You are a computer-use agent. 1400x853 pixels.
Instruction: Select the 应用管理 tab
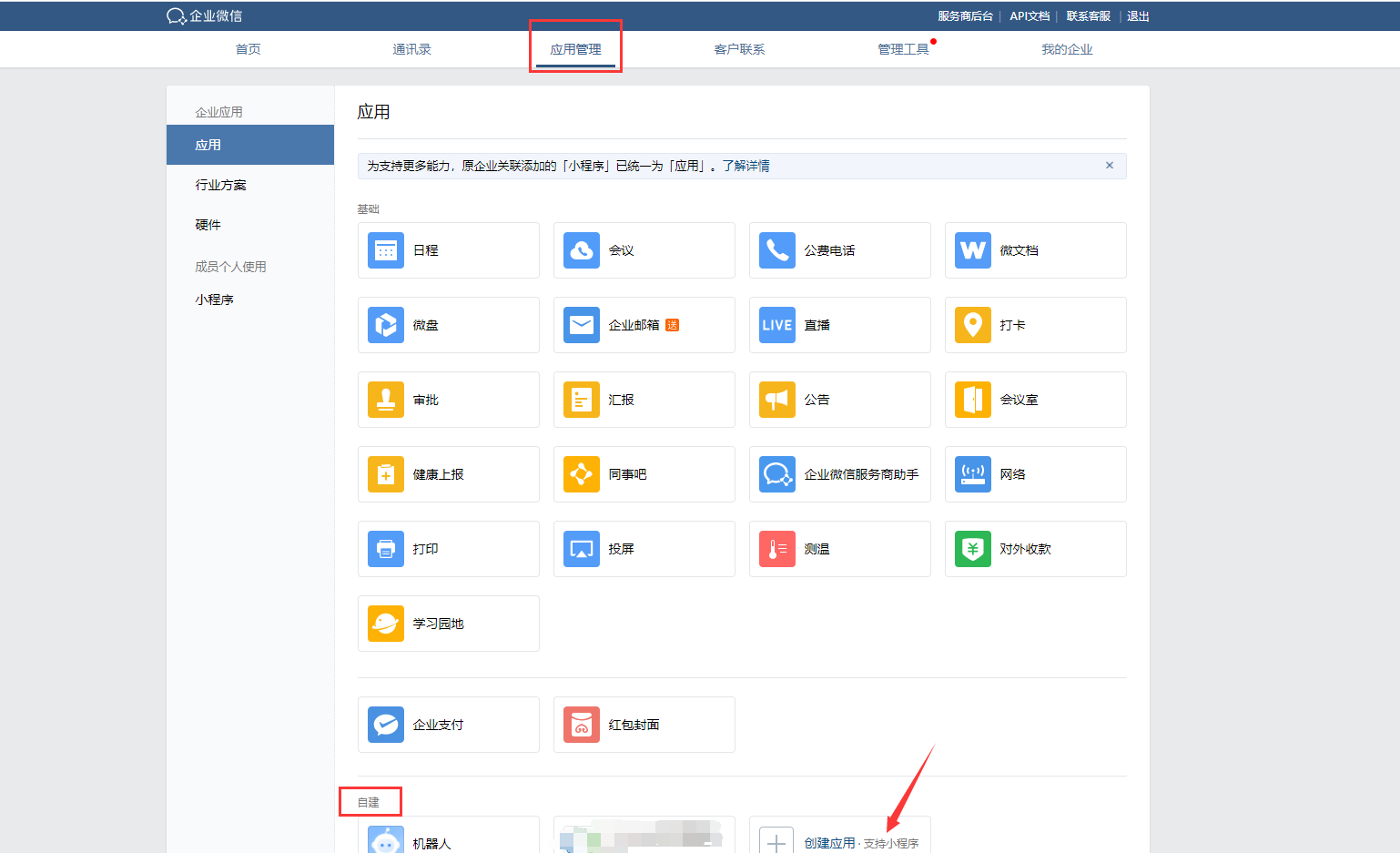click(576, 49)
